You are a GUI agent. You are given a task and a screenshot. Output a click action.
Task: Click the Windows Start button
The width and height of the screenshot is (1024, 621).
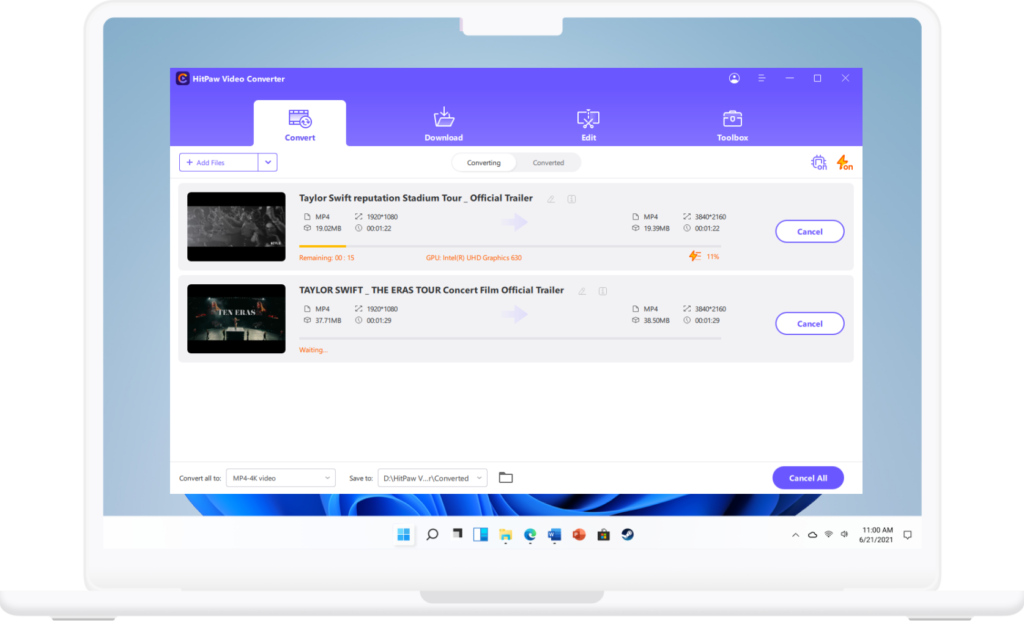(404, 534)
